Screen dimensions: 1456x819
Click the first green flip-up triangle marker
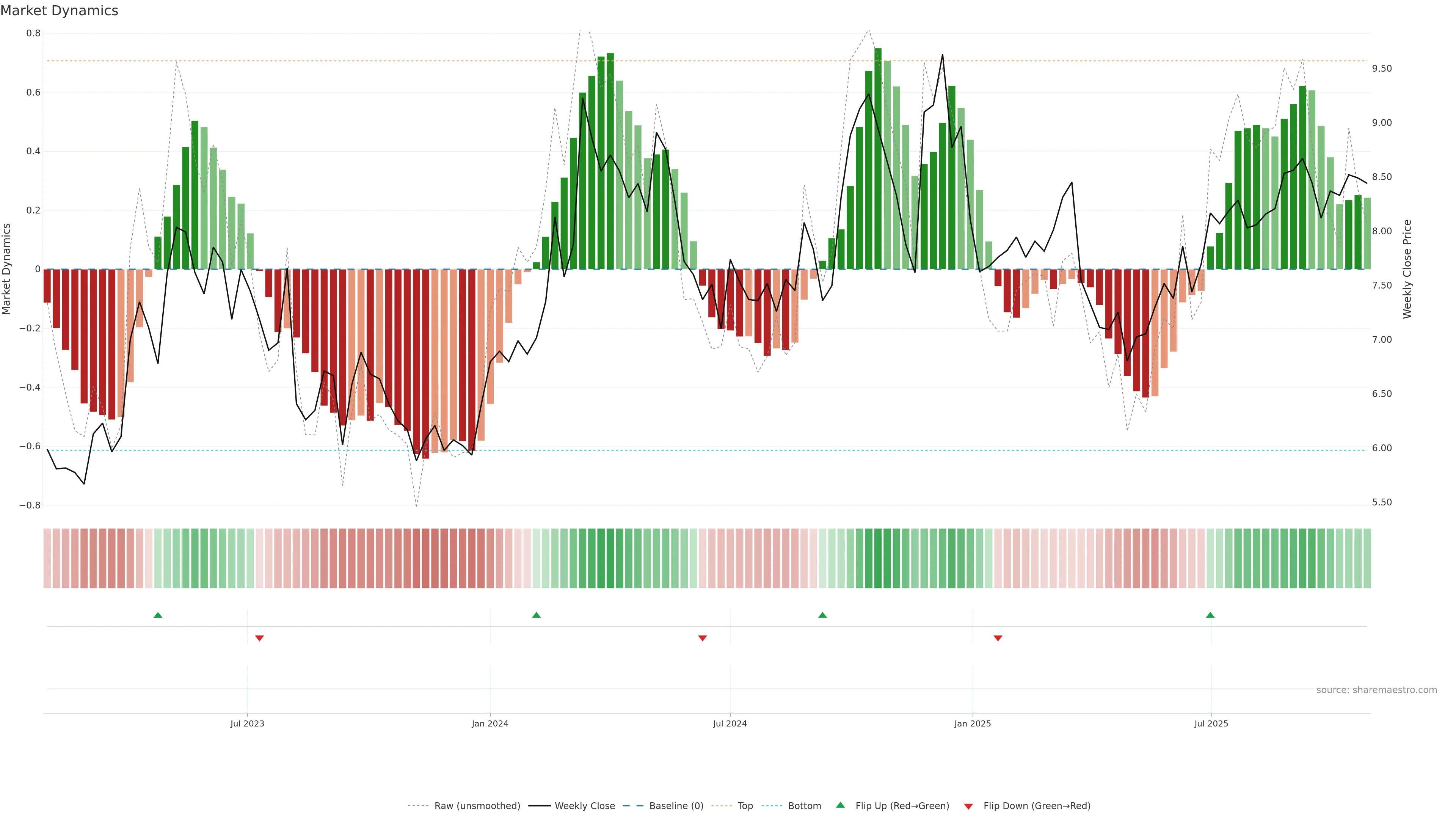pyautogui.click(x=158, y=615)
